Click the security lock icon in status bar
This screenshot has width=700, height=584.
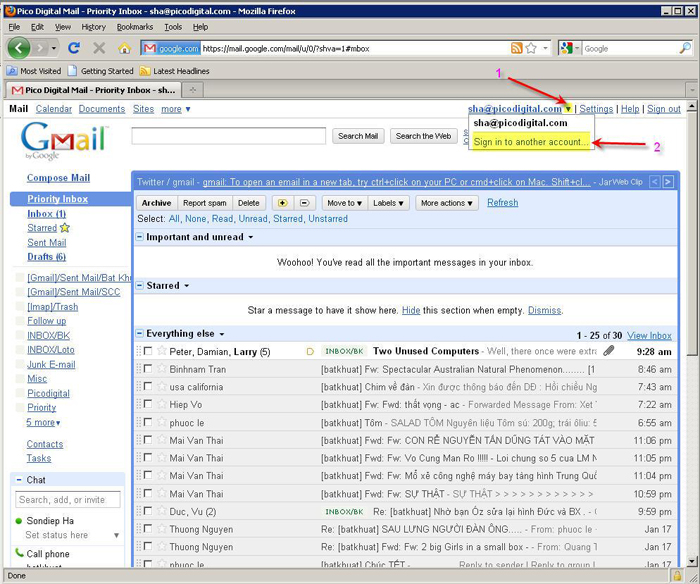click(677, 575)
